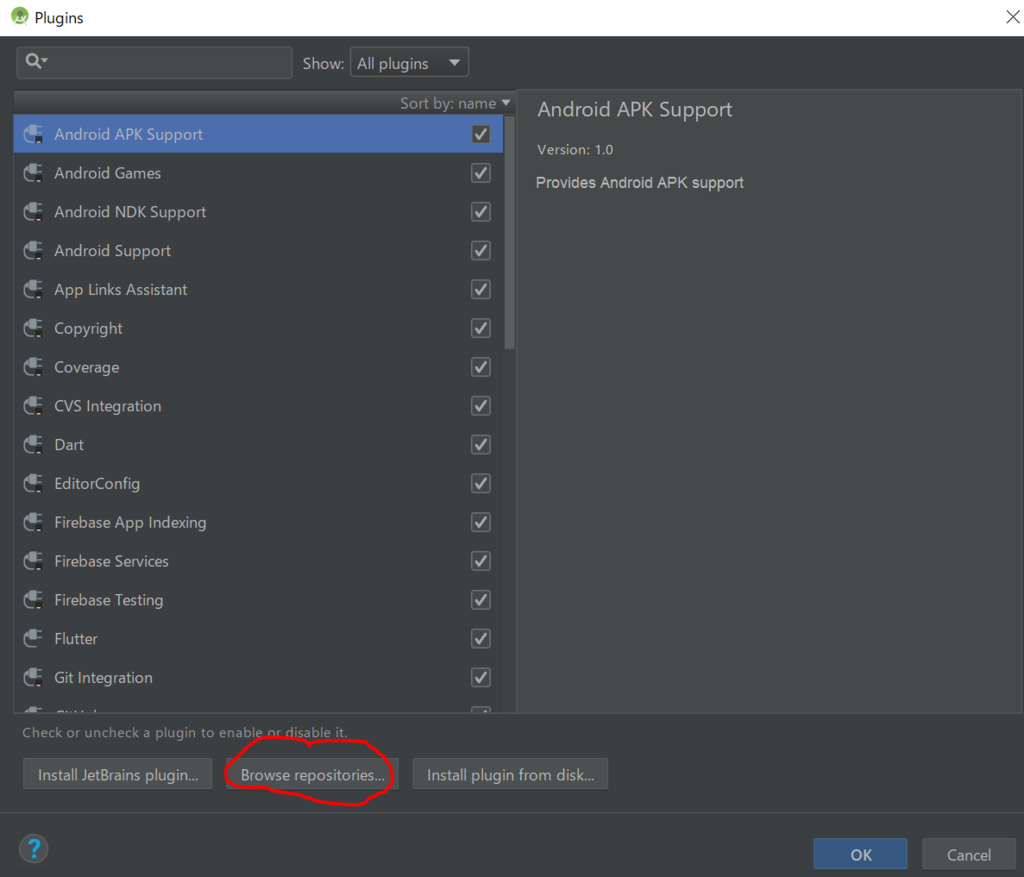Select the Android NDK Support row
1024x877 pixels.
[x=259, y=212]
